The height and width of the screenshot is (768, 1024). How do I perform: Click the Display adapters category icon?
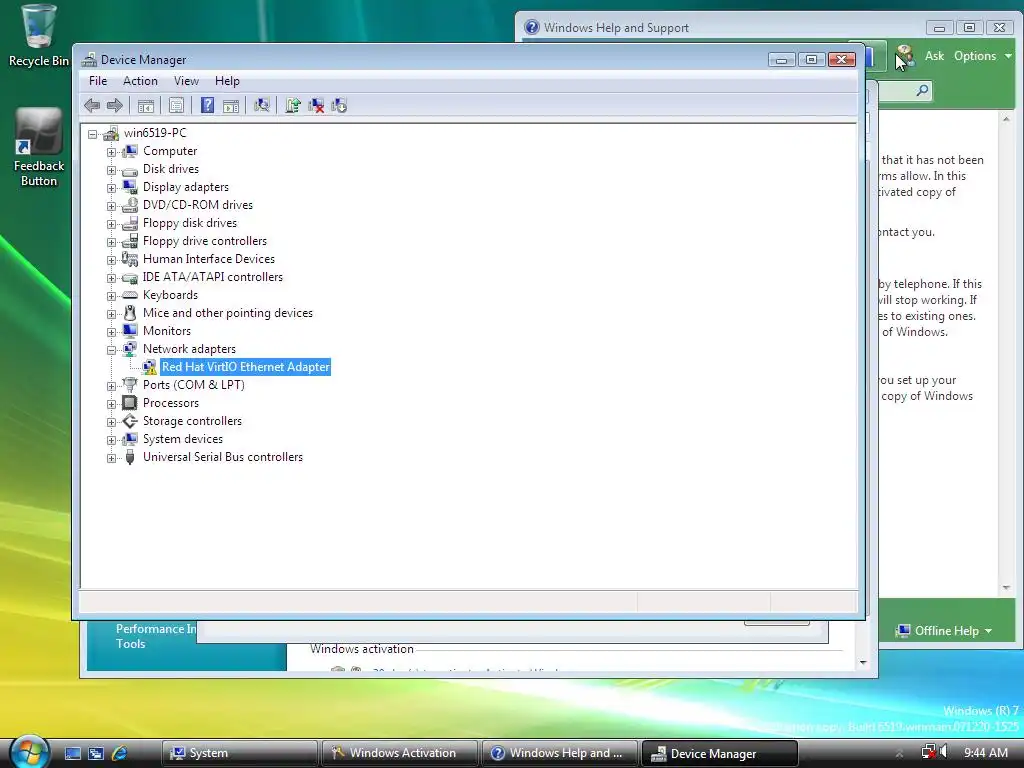[x=130, y=187]
